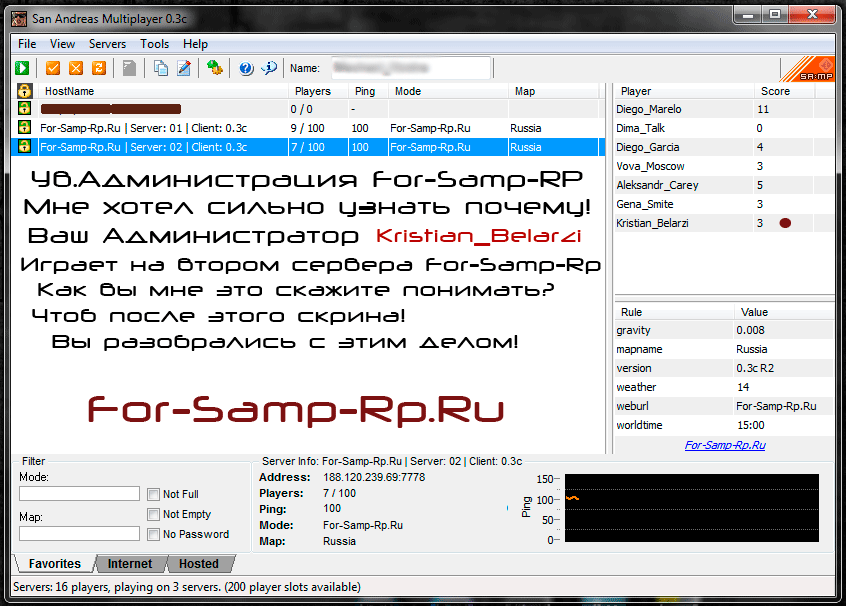Screen dimensions: 846x606
Task: Click the Copy Server Info icon
Action: click(160, 68)
